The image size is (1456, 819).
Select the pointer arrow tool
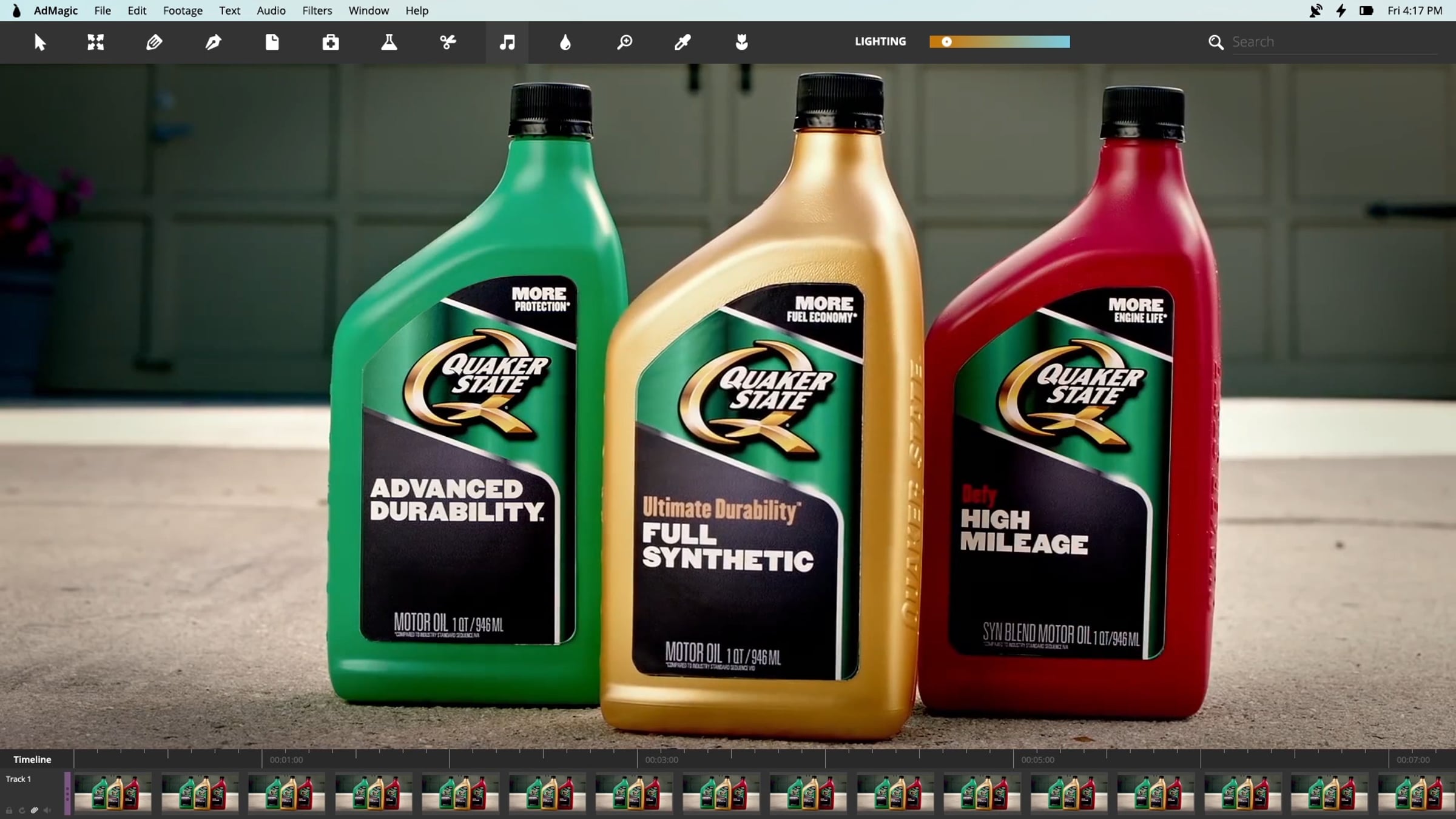pyautogui.click(x=40, y=42)
